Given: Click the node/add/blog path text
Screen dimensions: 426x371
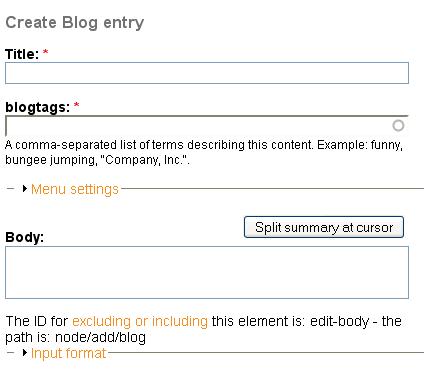Looking at the screenshot, I should [x=100, y=337].
